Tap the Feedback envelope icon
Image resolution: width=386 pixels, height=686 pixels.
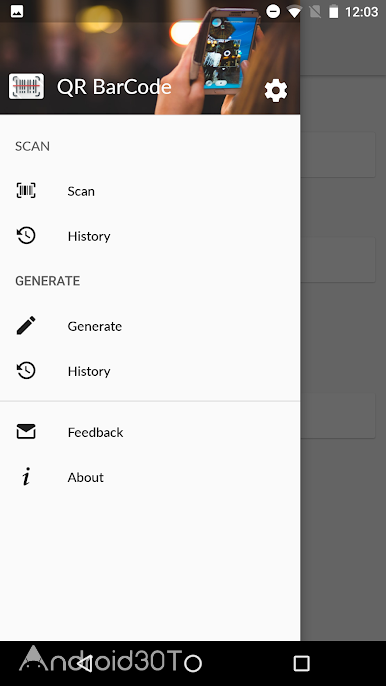(26, 432)
